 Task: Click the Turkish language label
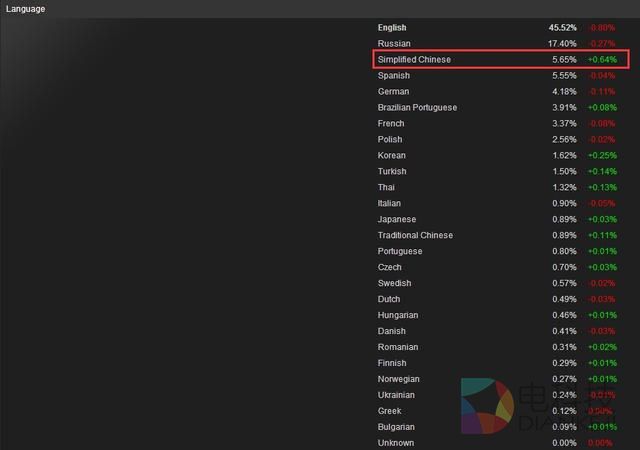[x=392, y=172]
